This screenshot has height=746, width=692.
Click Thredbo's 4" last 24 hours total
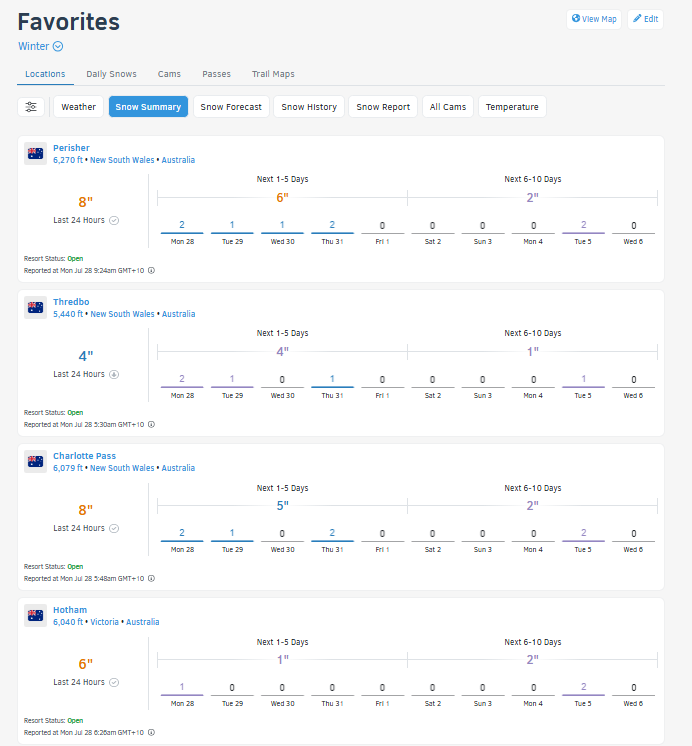point(86,356)
